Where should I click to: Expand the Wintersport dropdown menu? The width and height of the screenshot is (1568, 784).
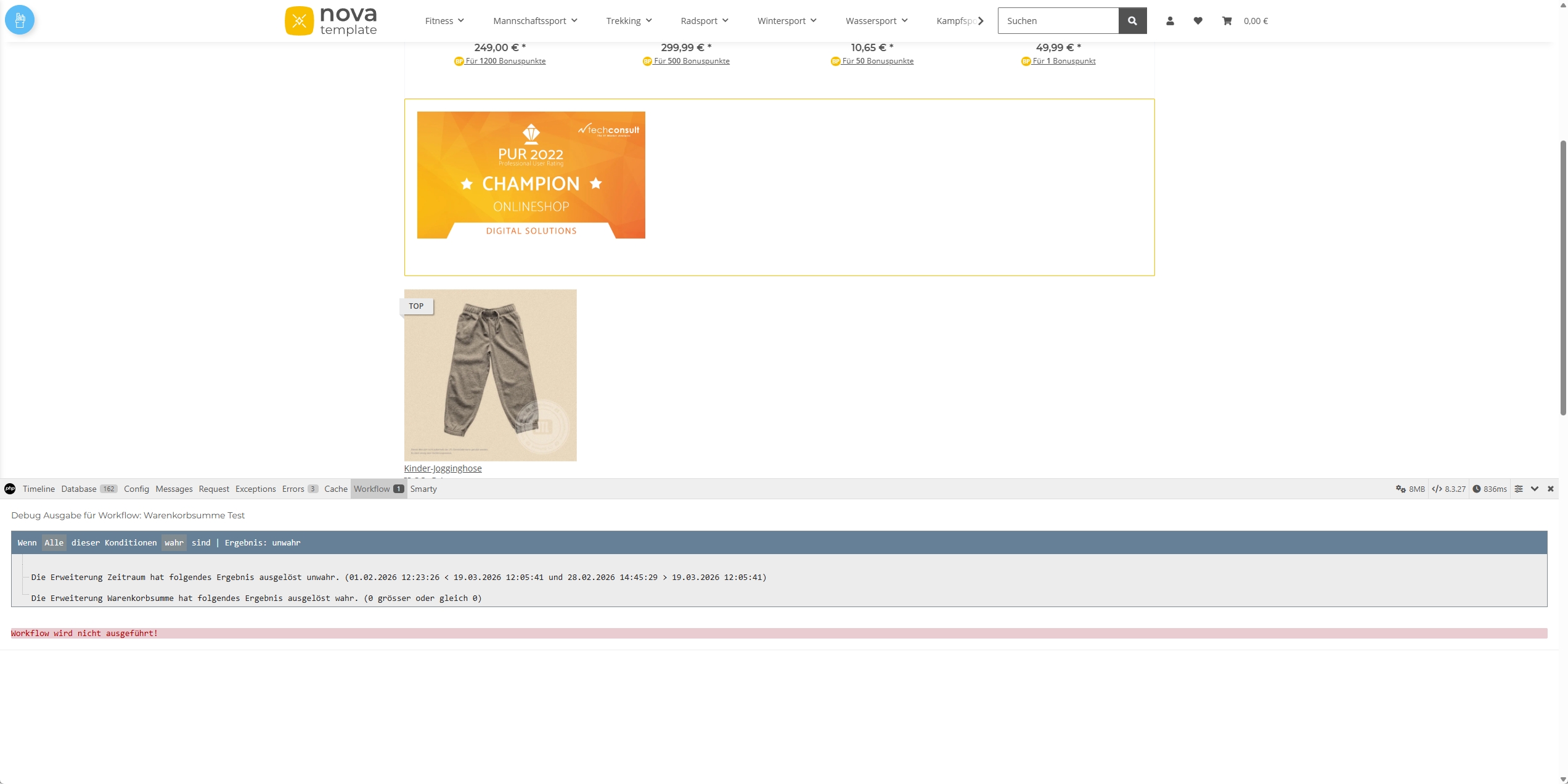pos(786,20)
